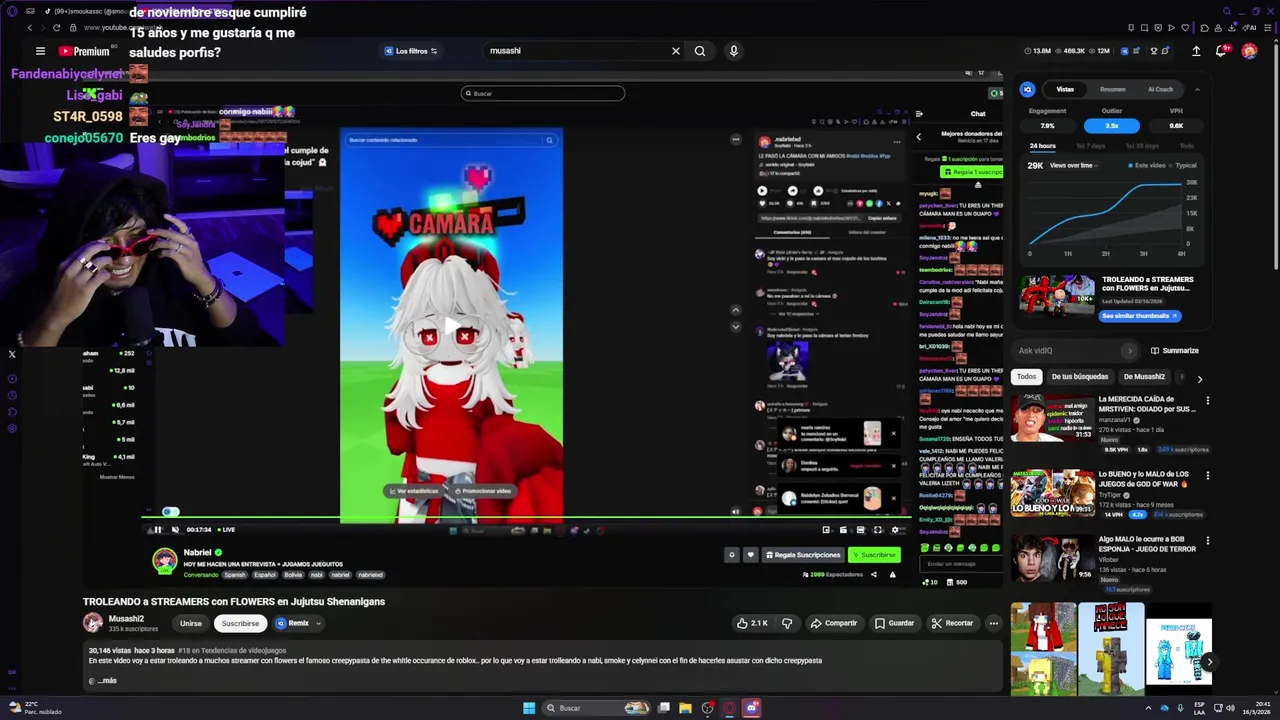This screenshot has width=1280, height=720.
Task: Dislike the video thumbs down
Action: tap(787, 623)
